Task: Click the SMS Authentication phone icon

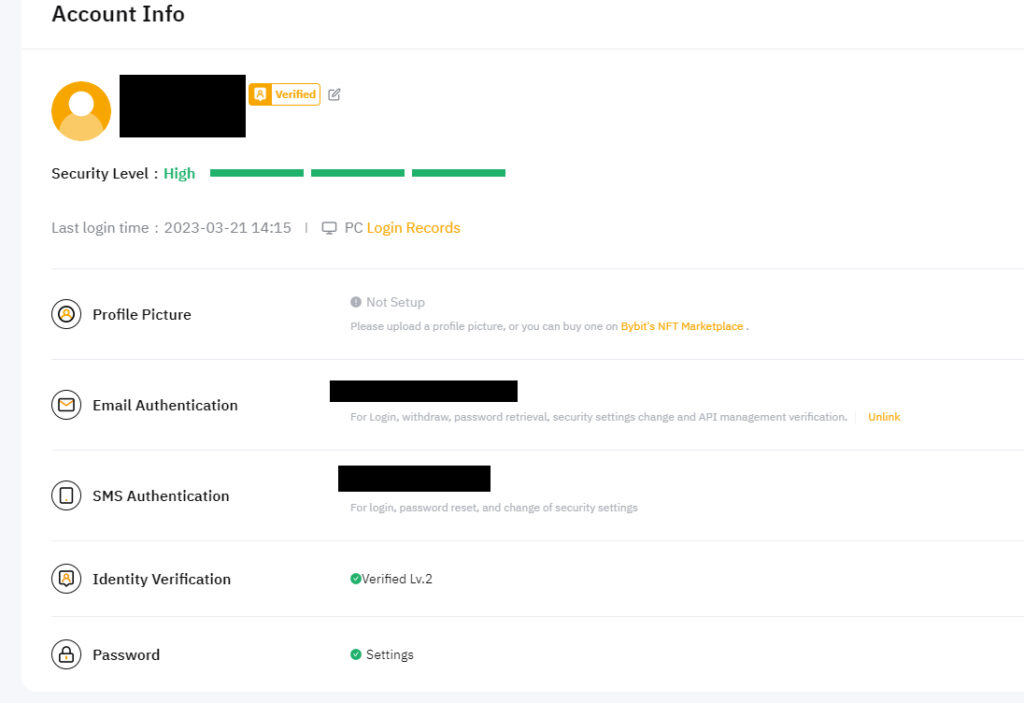Action: pyautogui.click(x=66, y=496)
